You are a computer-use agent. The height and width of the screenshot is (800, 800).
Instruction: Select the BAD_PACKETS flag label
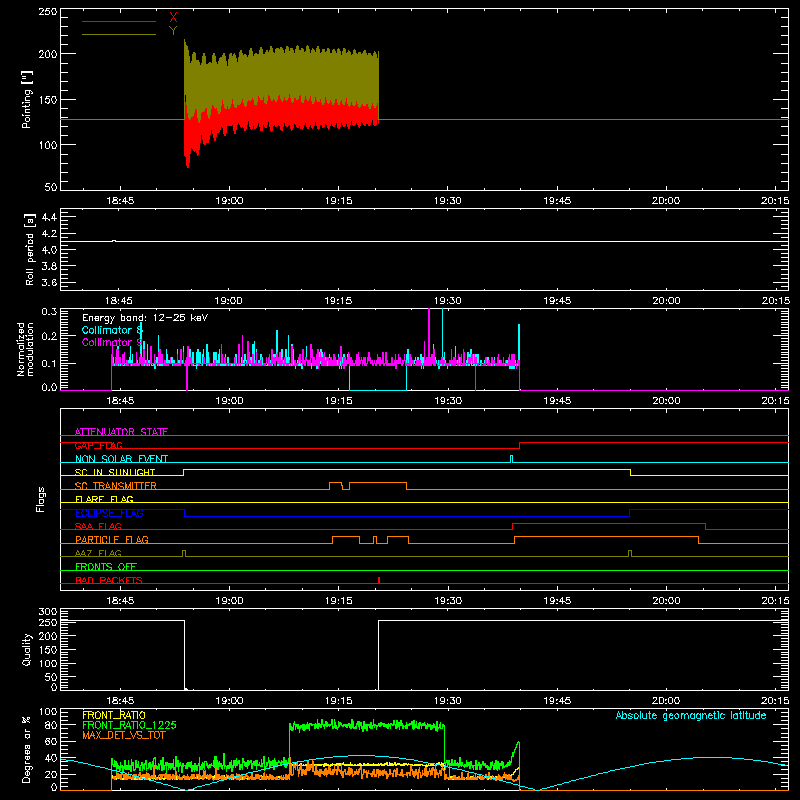pos(109,580)
